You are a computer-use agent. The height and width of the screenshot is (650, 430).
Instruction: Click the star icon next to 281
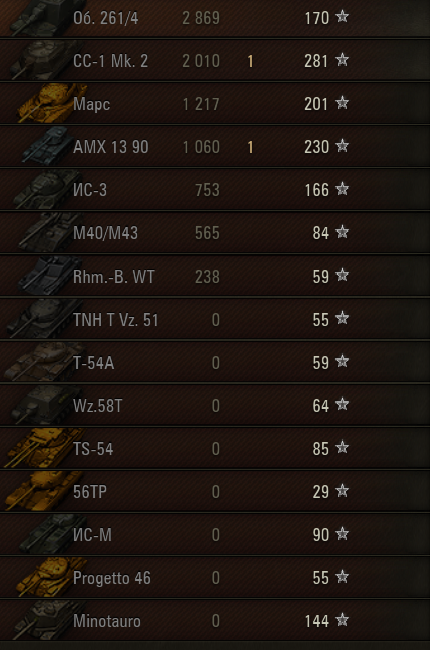point(342,60)
